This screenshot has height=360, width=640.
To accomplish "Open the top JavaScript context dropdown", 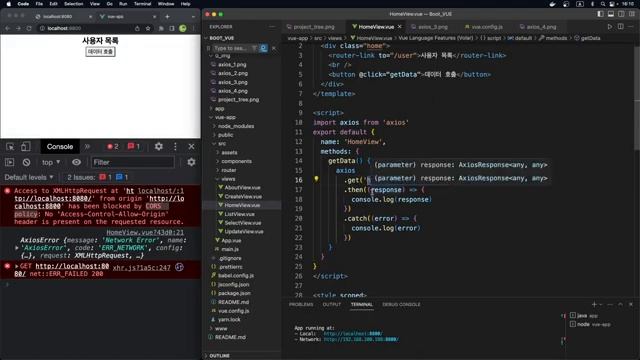I will tap(51, 162).
